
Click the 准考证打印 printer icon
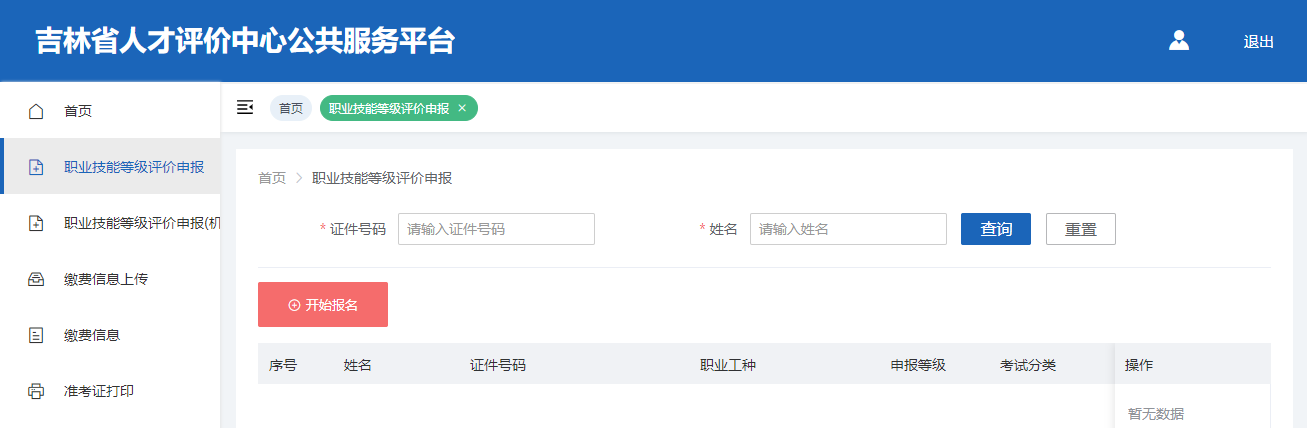36,391
